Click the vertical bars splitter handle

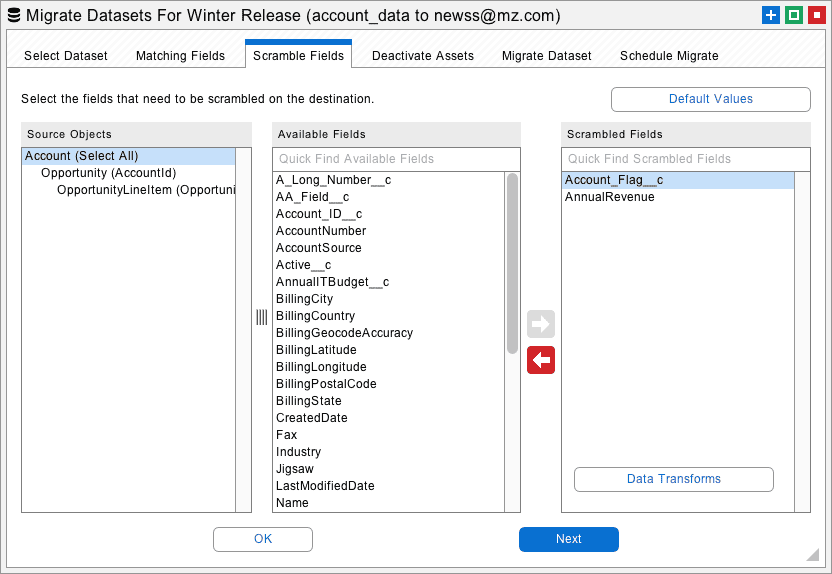tap(262, 317)
